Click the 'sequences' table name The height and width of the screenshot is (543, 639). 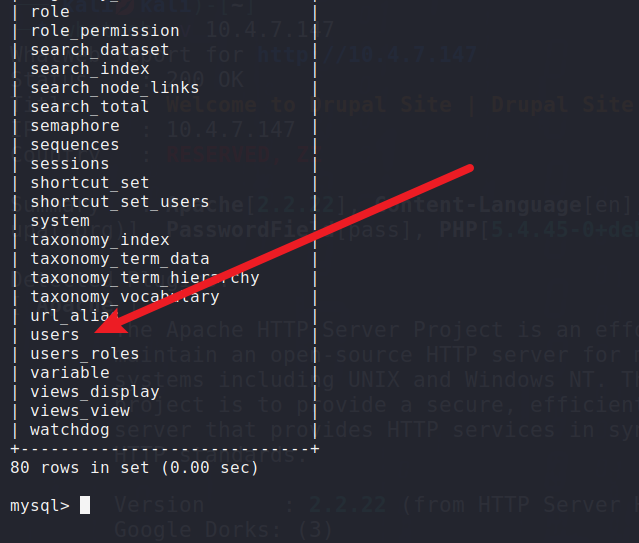[x=75, y=145]
